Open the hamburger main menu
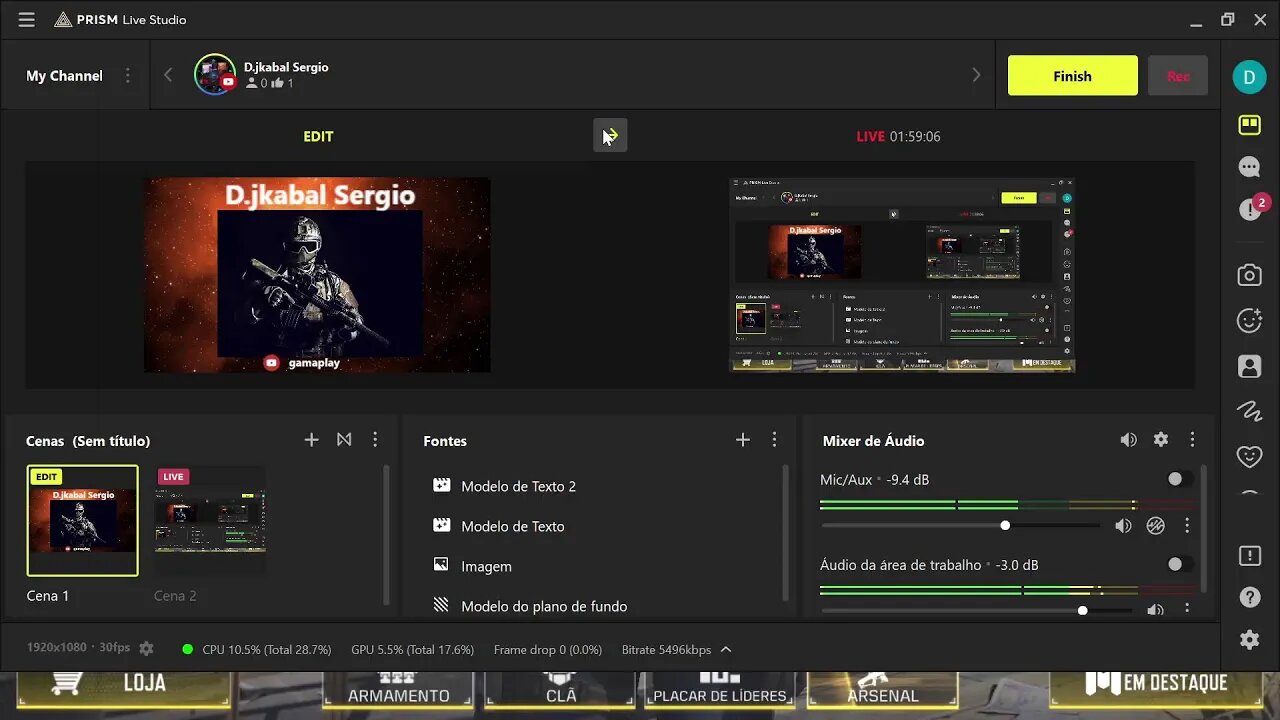 26,19
